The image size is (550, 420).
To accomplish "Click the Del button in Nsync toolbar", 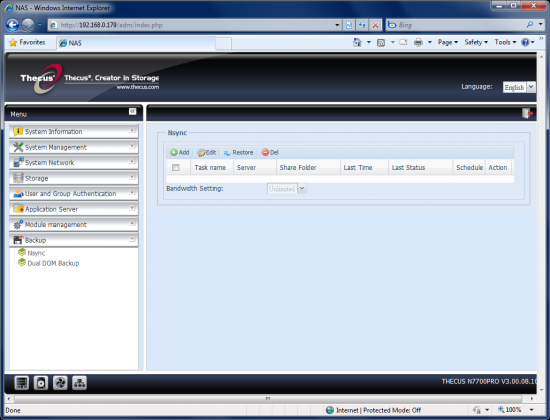I will (270, 152).
